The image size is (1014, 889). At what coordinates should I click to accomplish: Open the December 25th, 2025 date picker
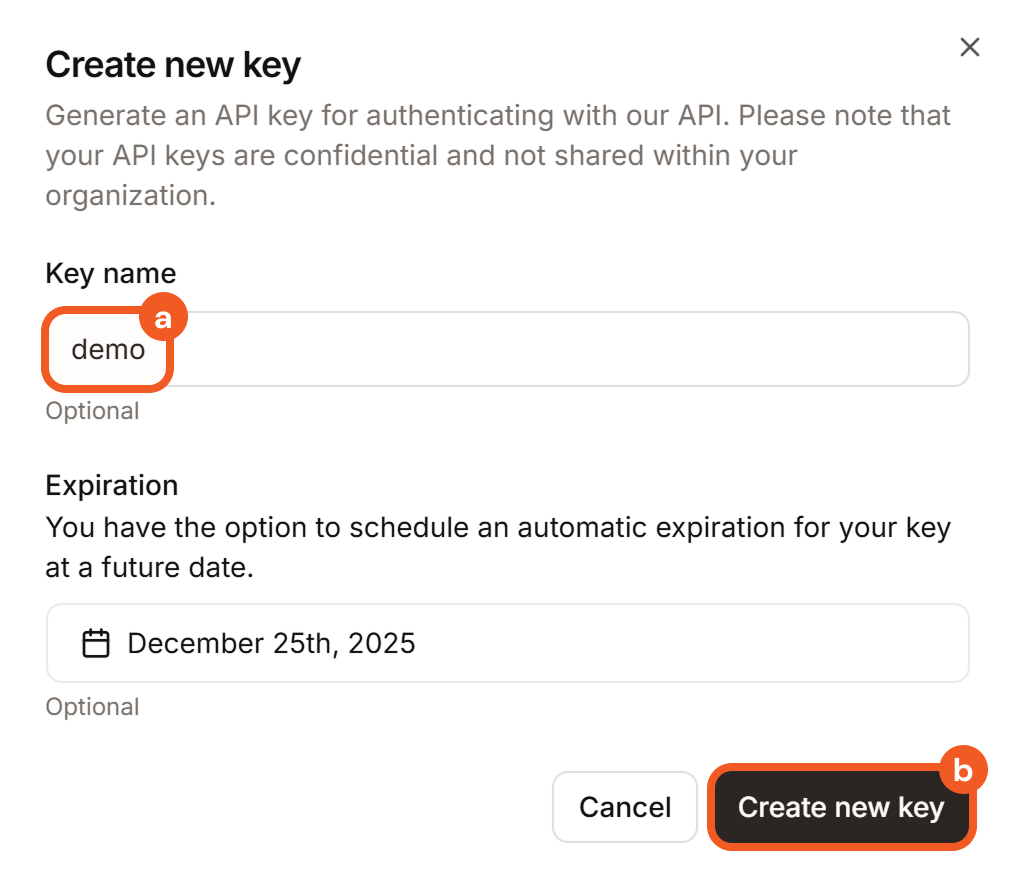271,643
